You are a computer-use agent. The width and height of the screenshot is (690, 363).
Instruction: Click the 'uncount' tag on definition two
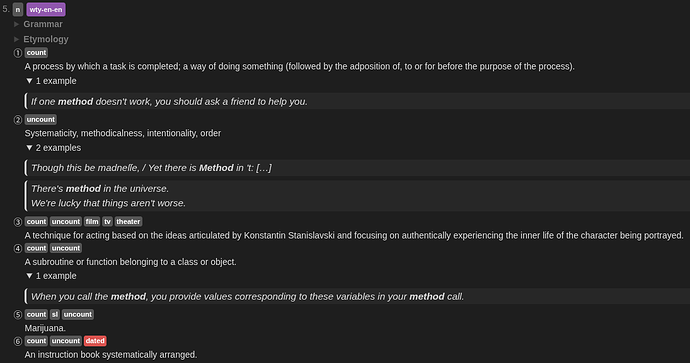[x=40, y=120]
